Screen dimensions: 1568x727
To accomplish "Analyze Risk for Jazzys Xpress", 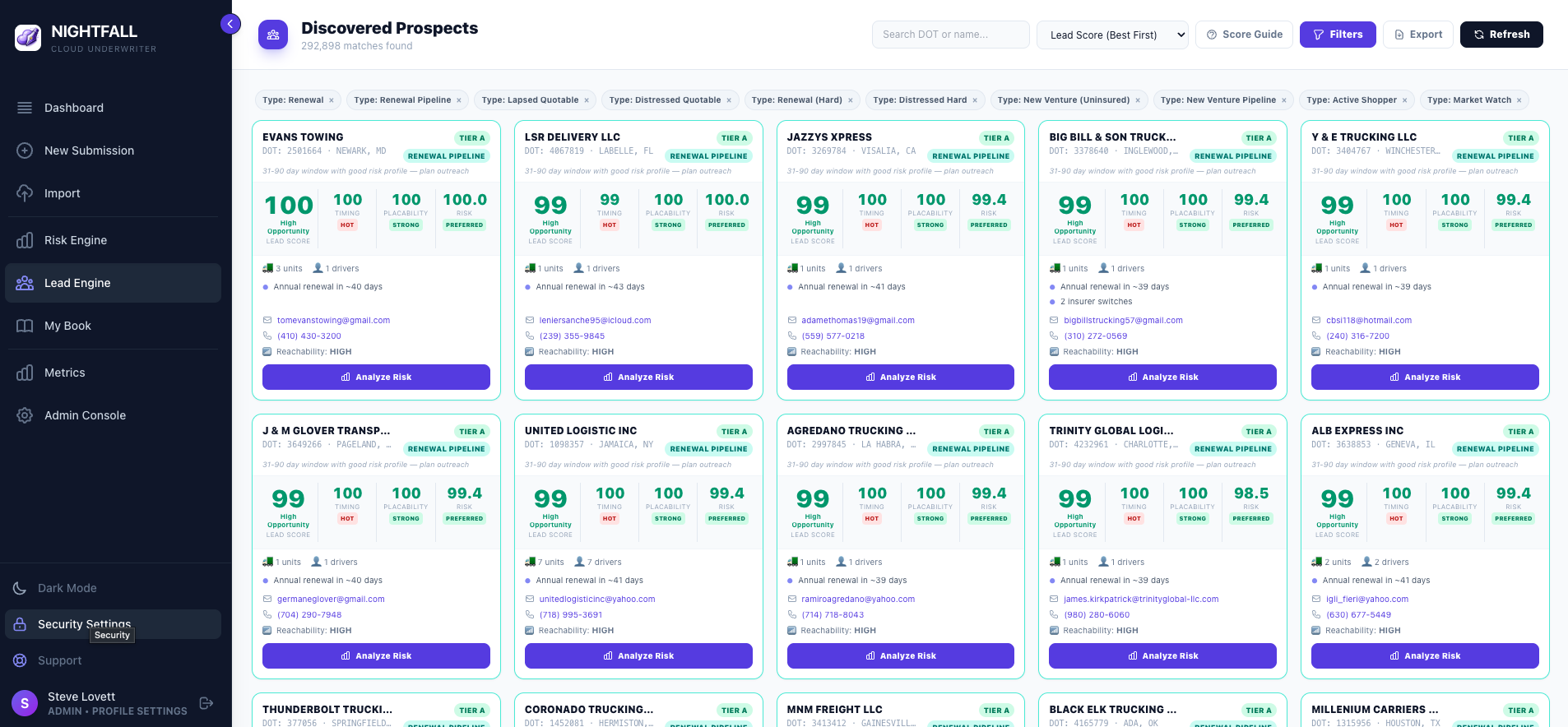I will (x=901, y=377).
